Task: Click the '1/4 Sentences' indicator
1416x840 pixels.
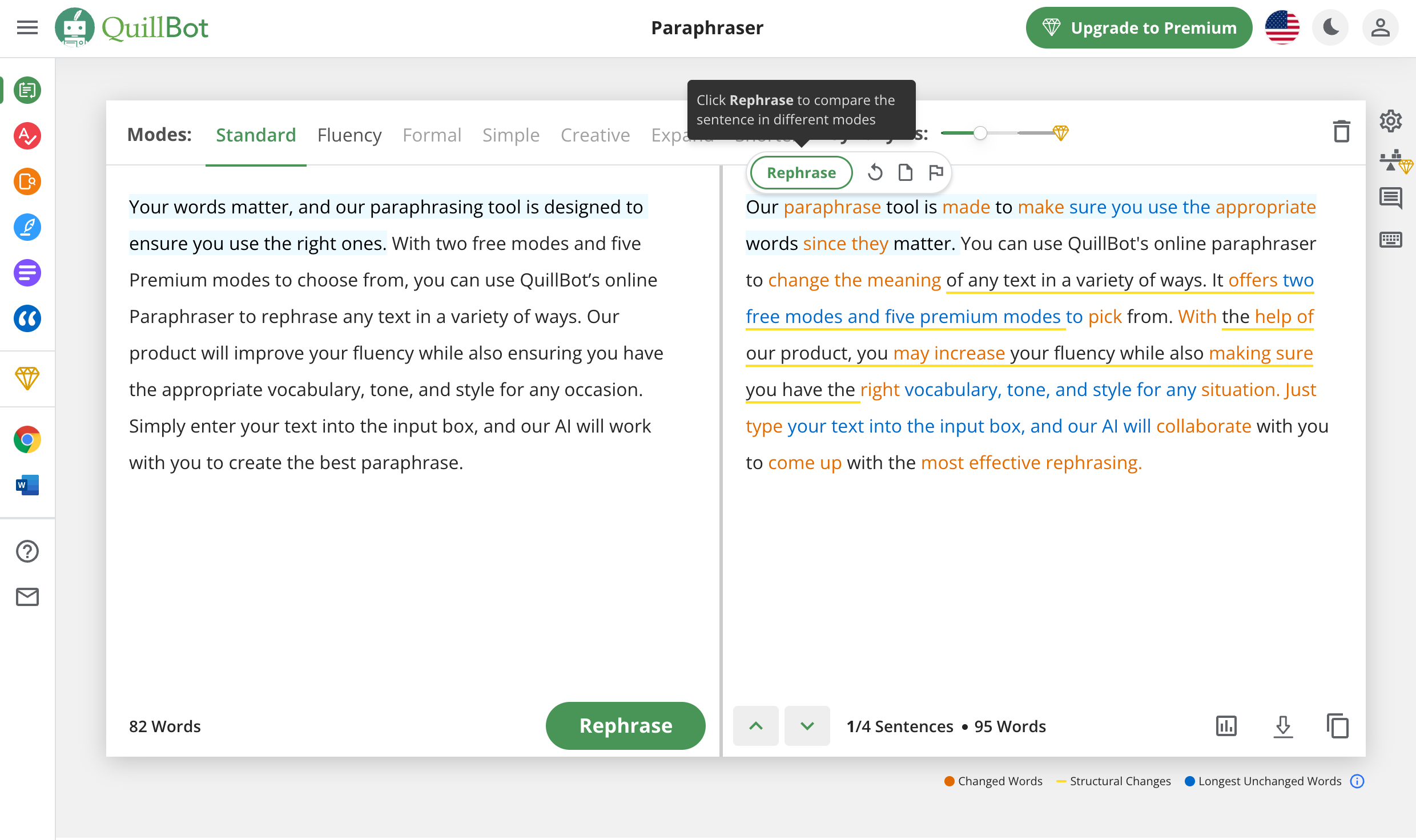Action: click(900, 726)
